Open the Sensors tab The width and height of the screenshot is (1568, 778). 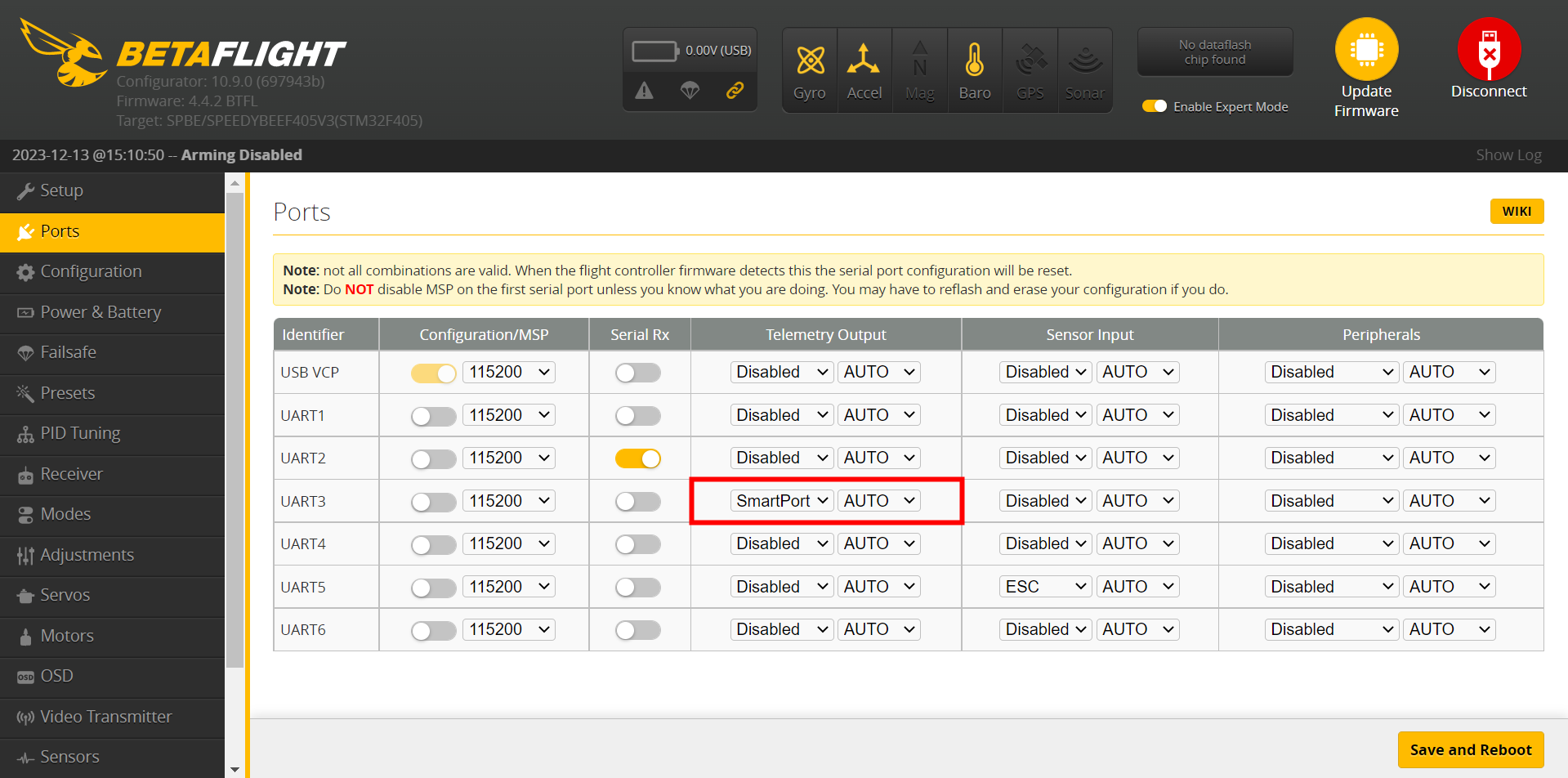(113, 758)
